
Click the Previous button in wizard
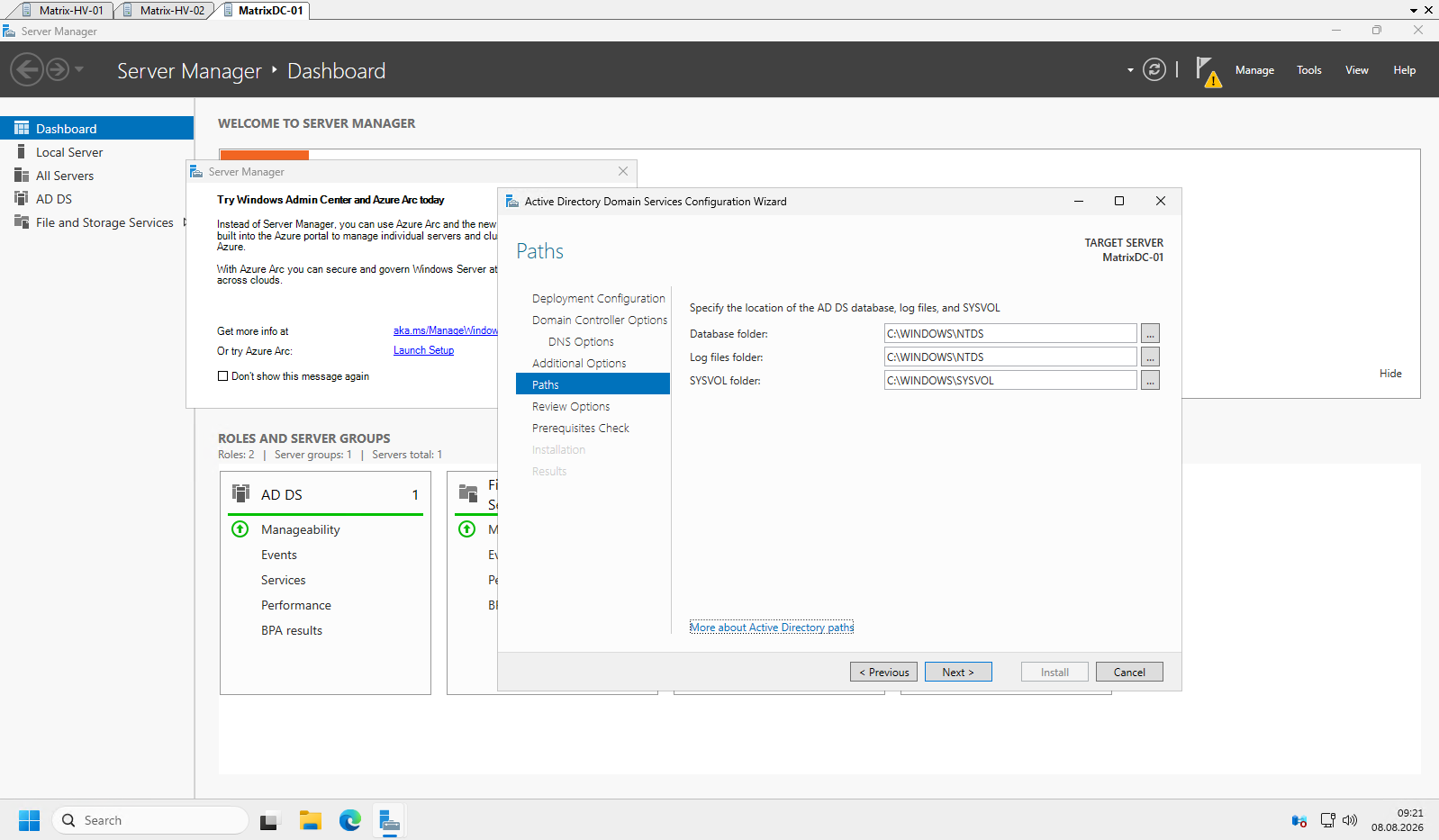coord(883,672)
